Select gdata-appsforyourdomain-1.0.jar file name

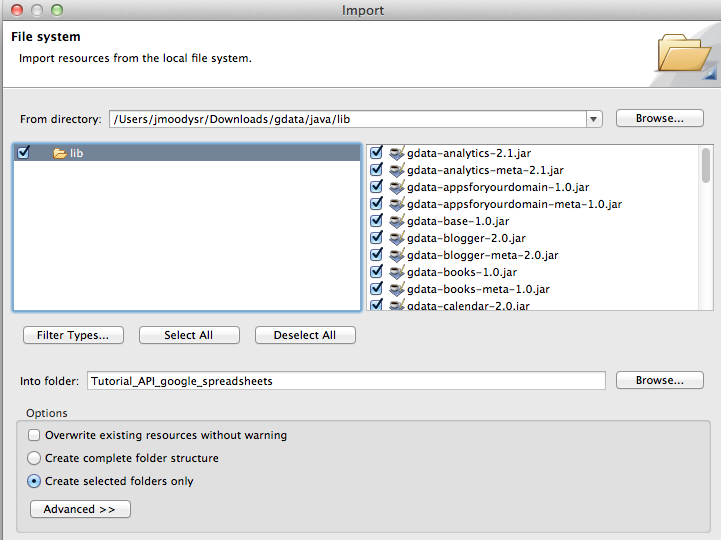tap(498, 187)
